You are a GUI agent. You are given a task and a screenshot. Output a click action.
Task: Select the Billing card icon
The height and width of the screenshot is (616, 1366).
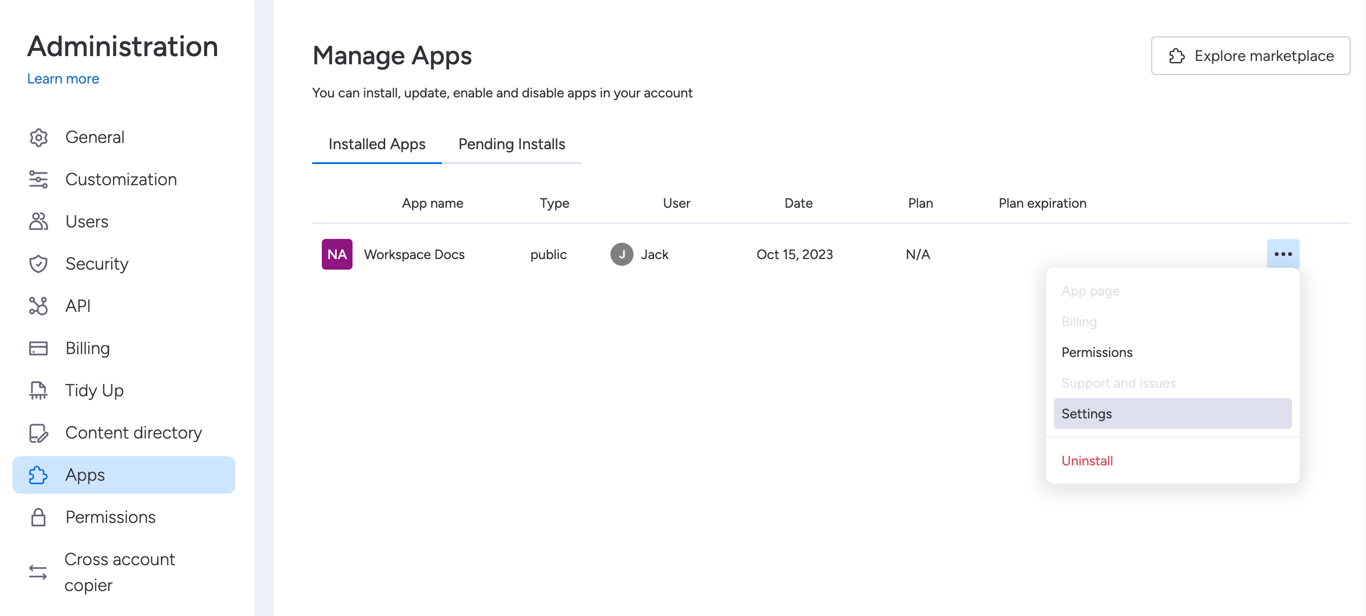38,348
